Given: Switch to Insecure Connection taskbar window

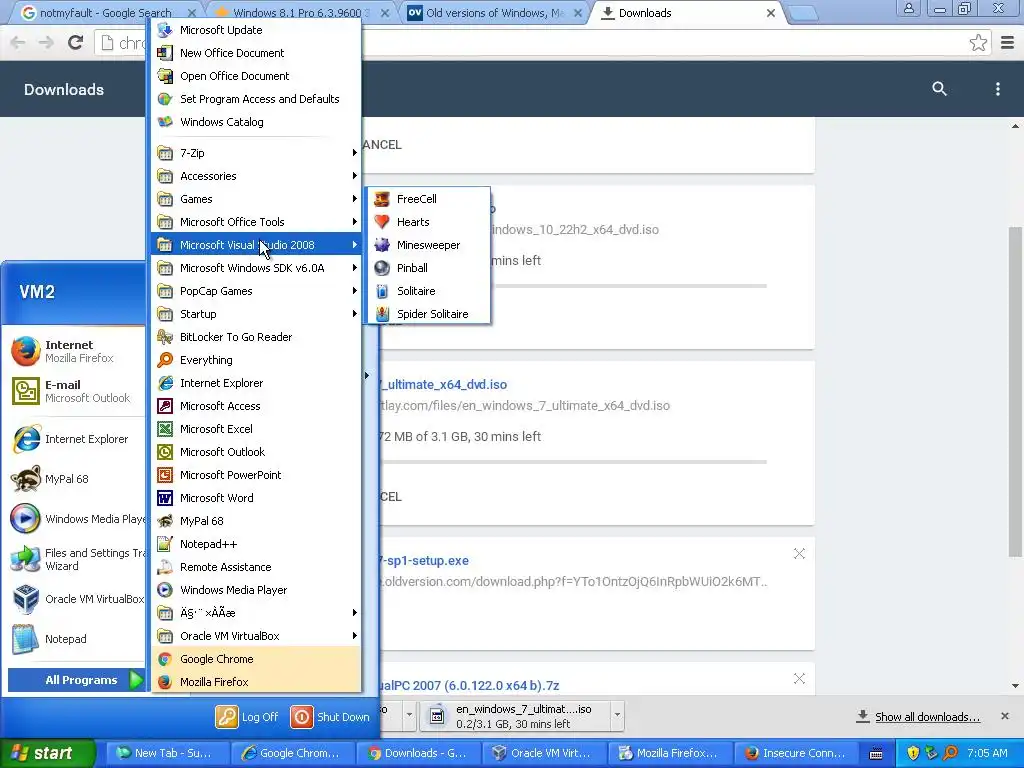Looking at the screenshot, I should pos(795,753).
